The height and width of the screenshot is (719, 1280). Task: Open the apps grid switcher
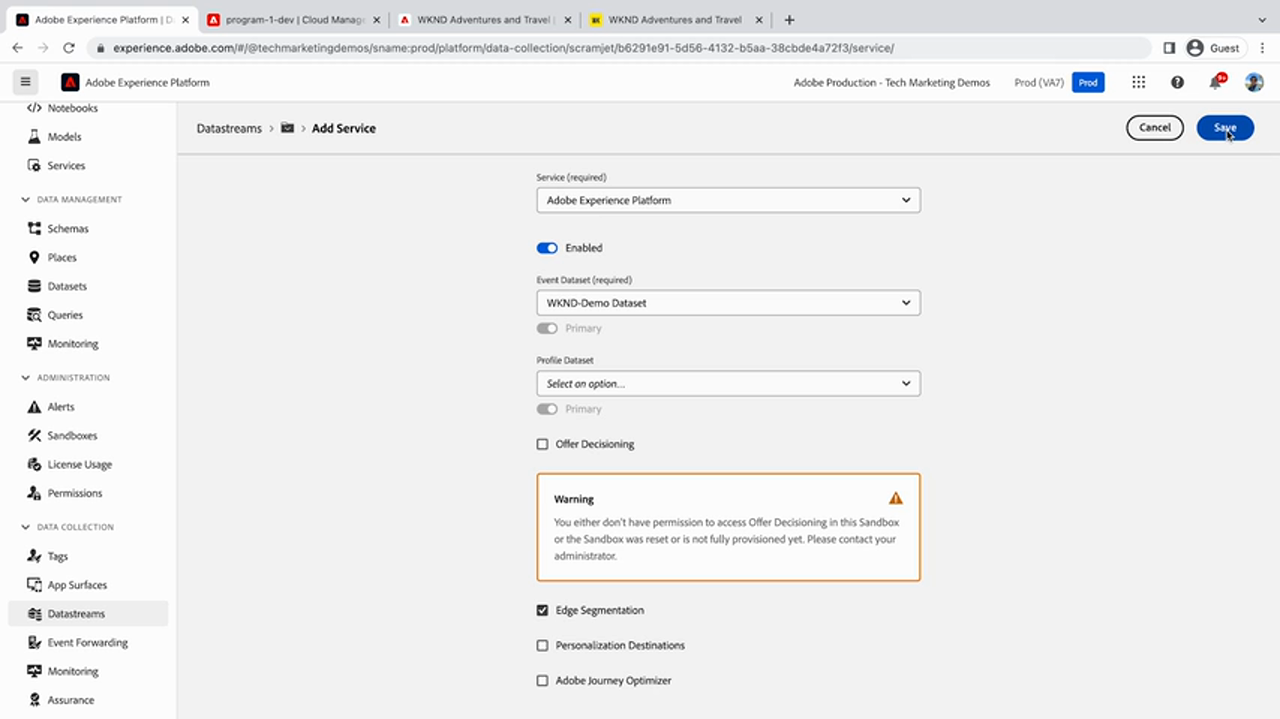click(x=1138, y=82)
